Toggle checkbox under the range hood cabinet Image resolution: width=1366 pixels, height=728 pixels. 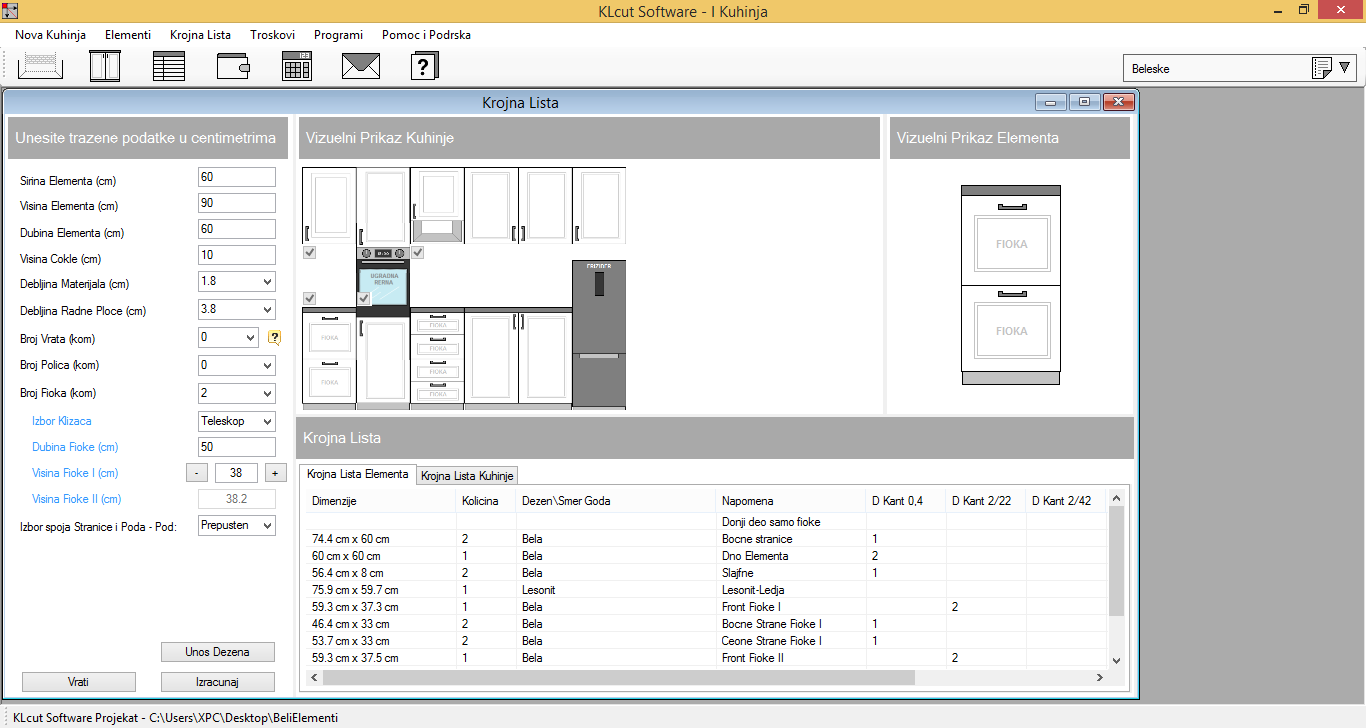(418, 253)
